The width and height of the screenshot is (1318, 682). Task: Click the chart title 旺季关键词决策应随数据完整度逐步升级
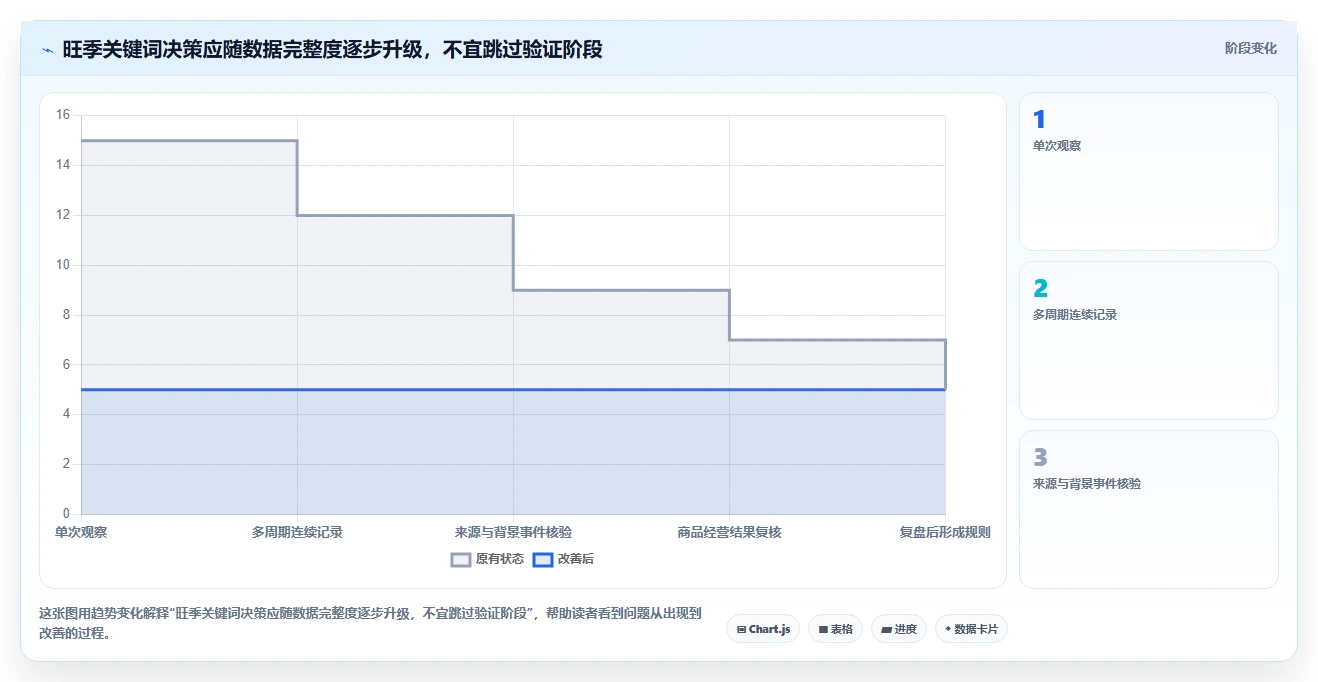click(332, 49)
